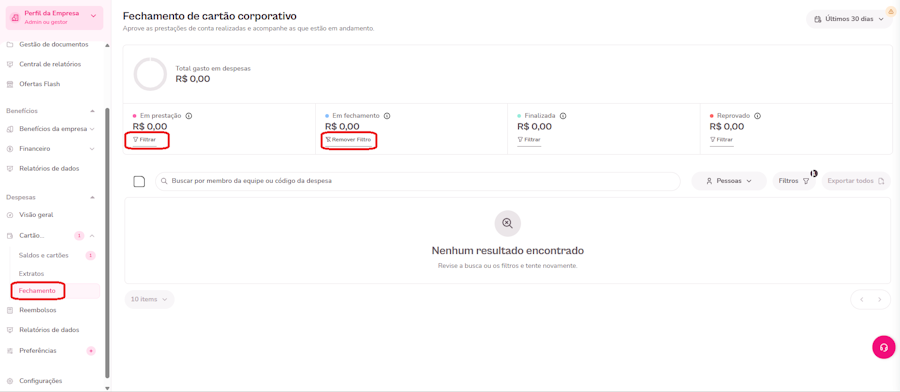This screenshot has width=900, height=392.
Task: Expand the Pessoas dropdown
Action: (729, 181)
